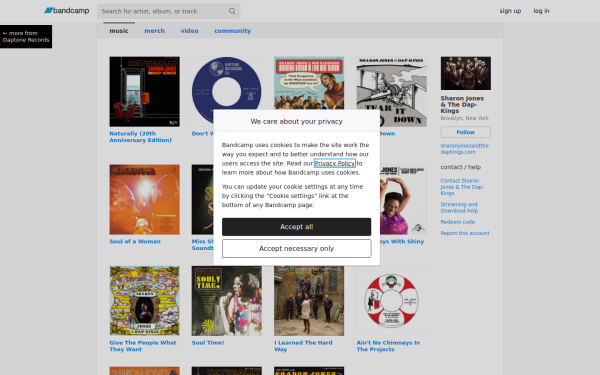Switch to the merch tab
Image resolution: width=600 pixels, height=375 pixels.
tap(155, 31)
